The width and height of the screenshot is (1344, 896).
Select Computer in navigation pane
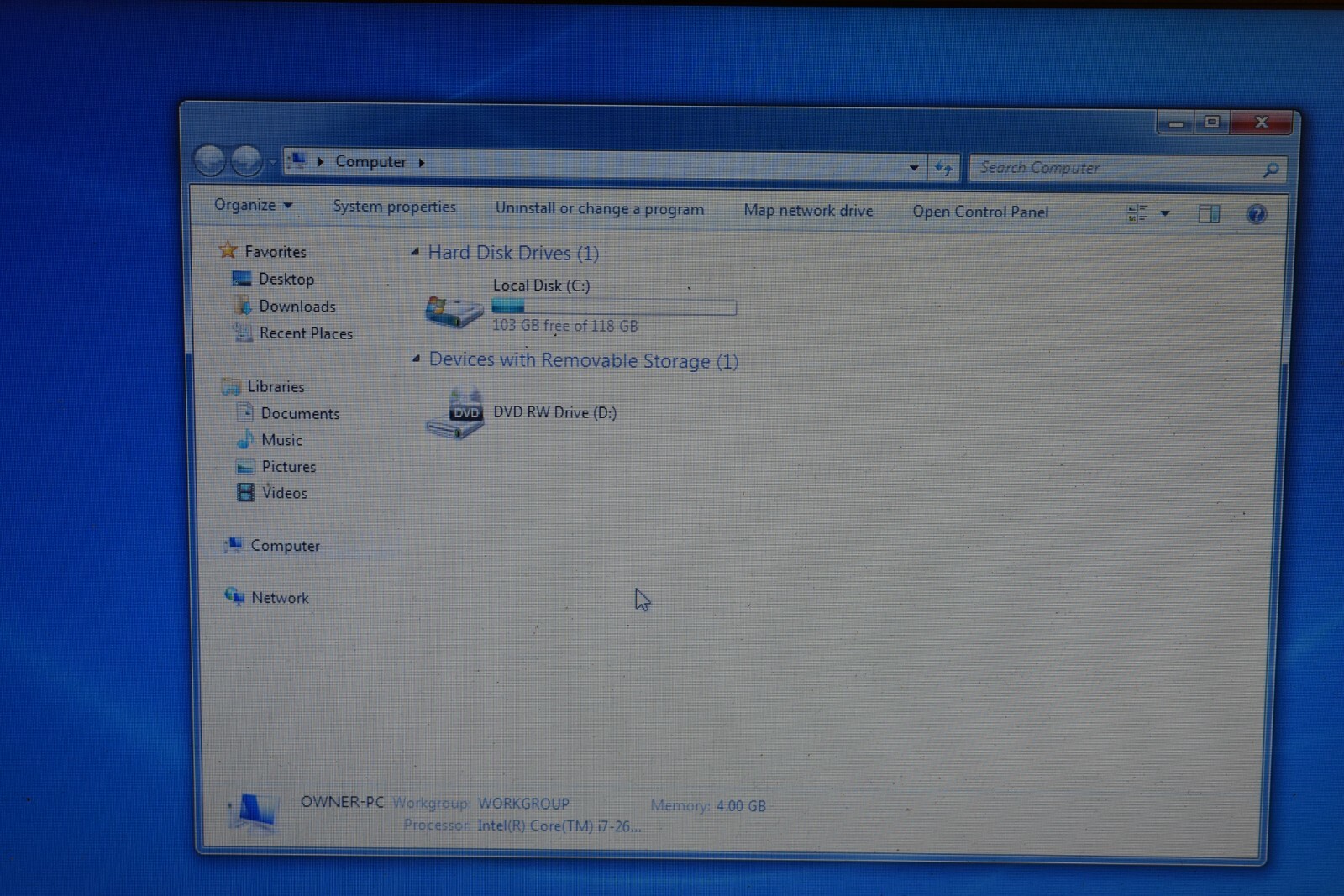285,546
